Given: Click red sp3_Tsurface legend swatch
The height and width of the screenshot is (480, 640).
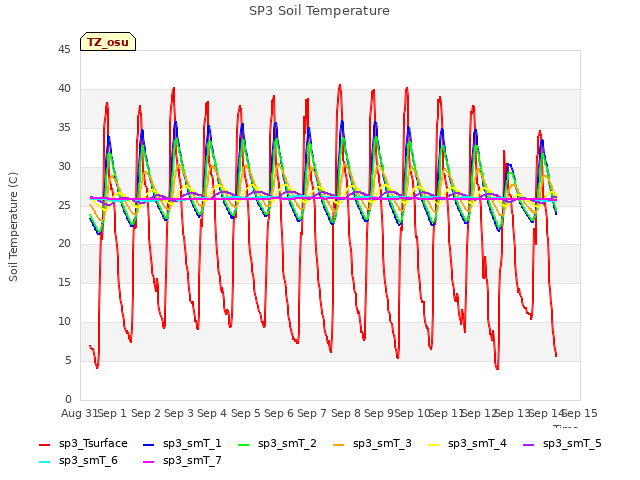Looking at the screenshot, I should click(44, 444).
